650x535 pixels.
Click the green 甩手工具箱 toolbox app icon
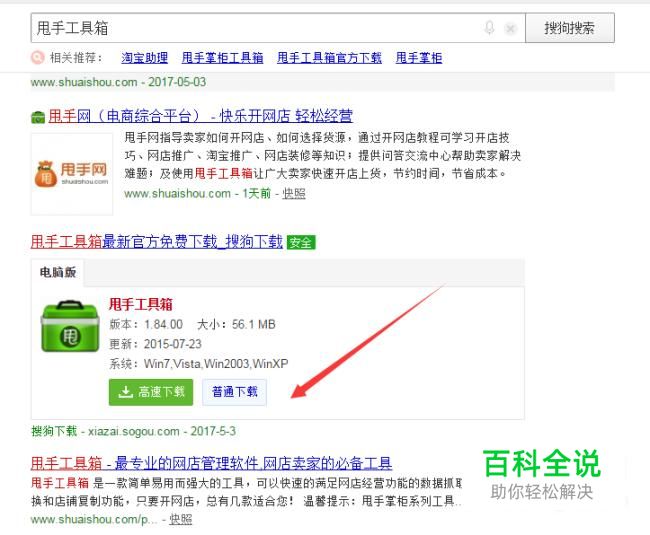pos(70,326)
